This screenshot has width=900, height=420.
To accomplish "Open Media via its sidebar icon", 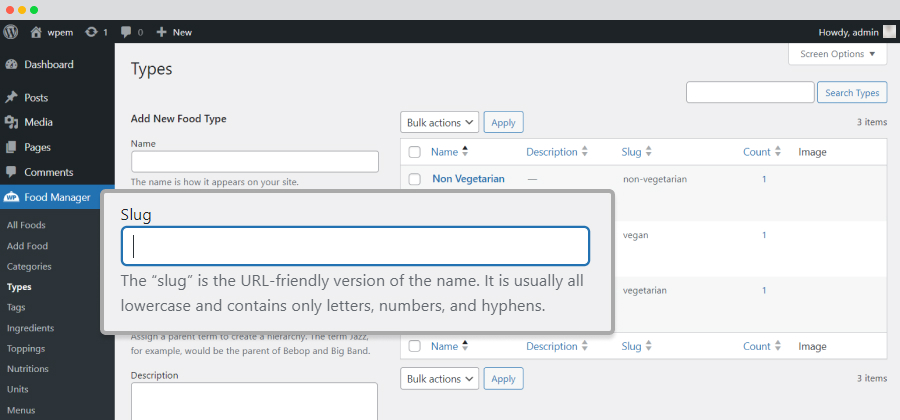I will (x=11, y=122).
